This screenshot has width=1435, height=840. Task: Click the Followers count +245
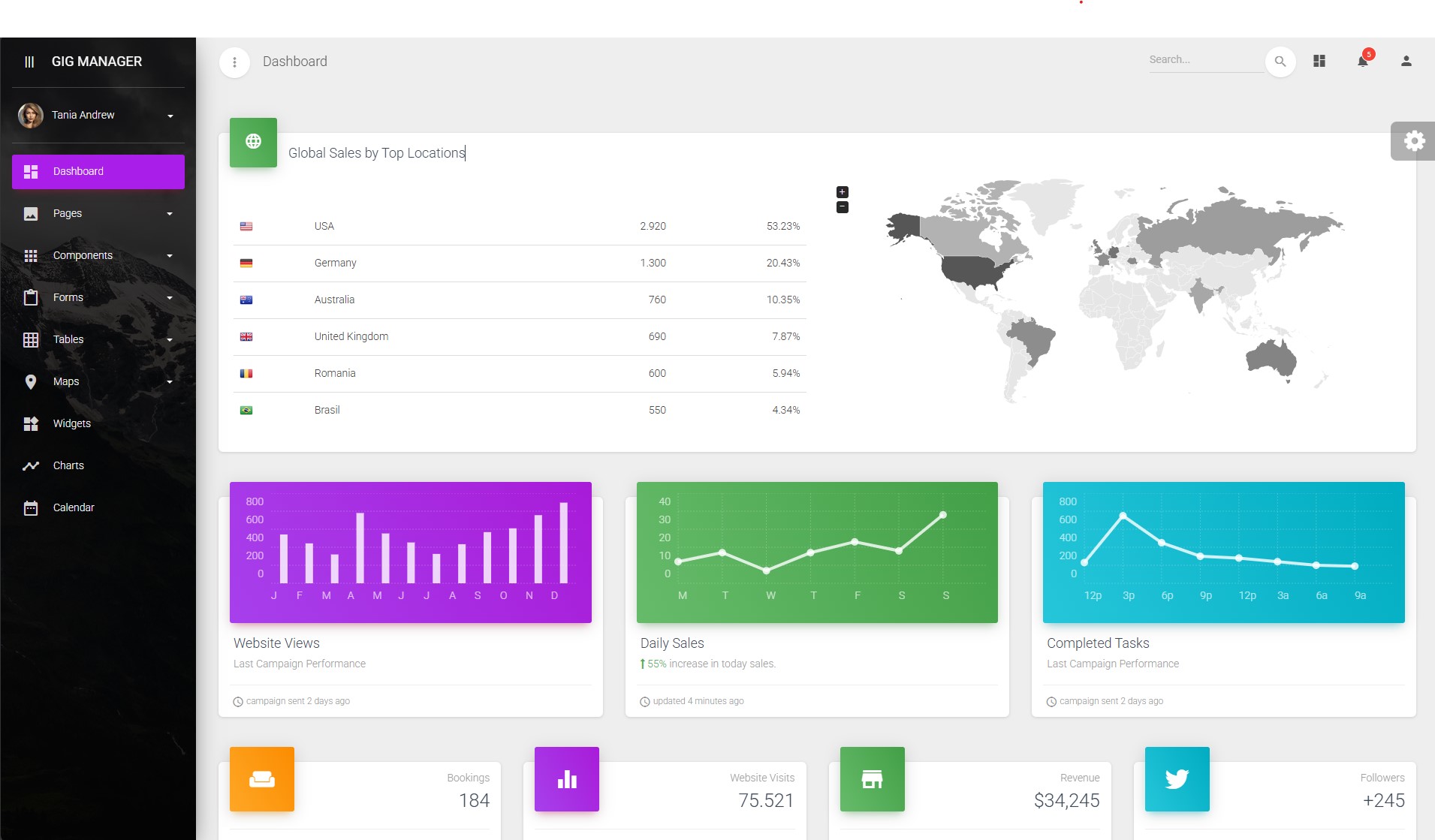point(1384,801)
